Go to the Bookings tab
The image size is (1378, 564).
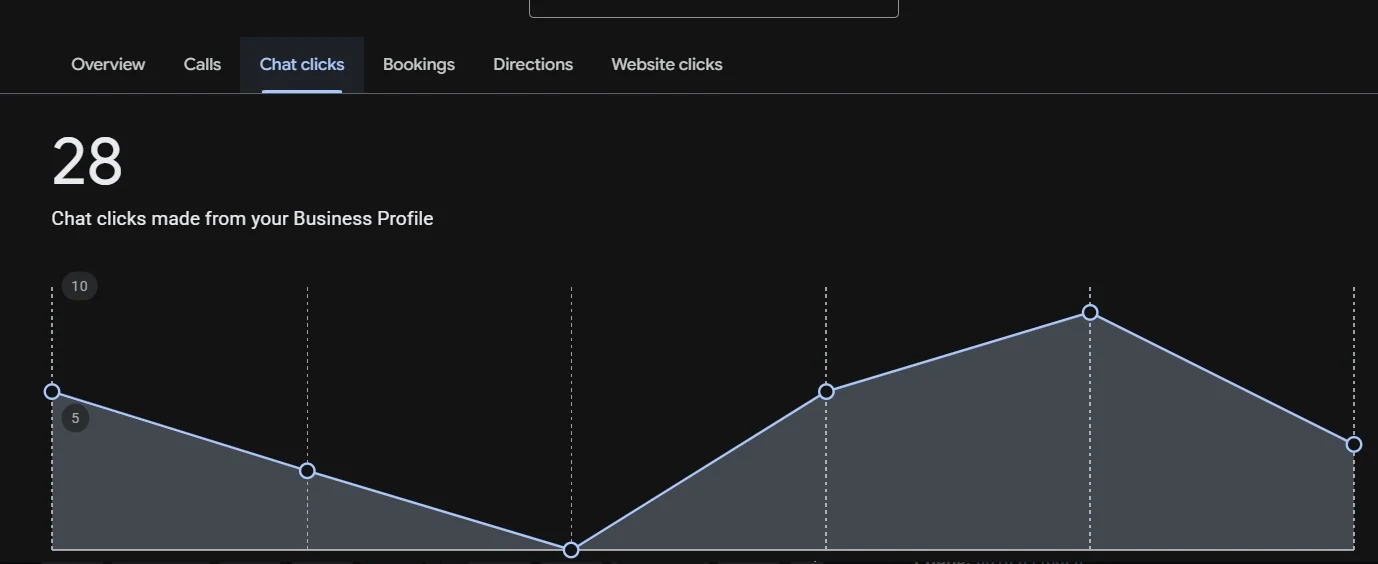[x=419, y=65]
